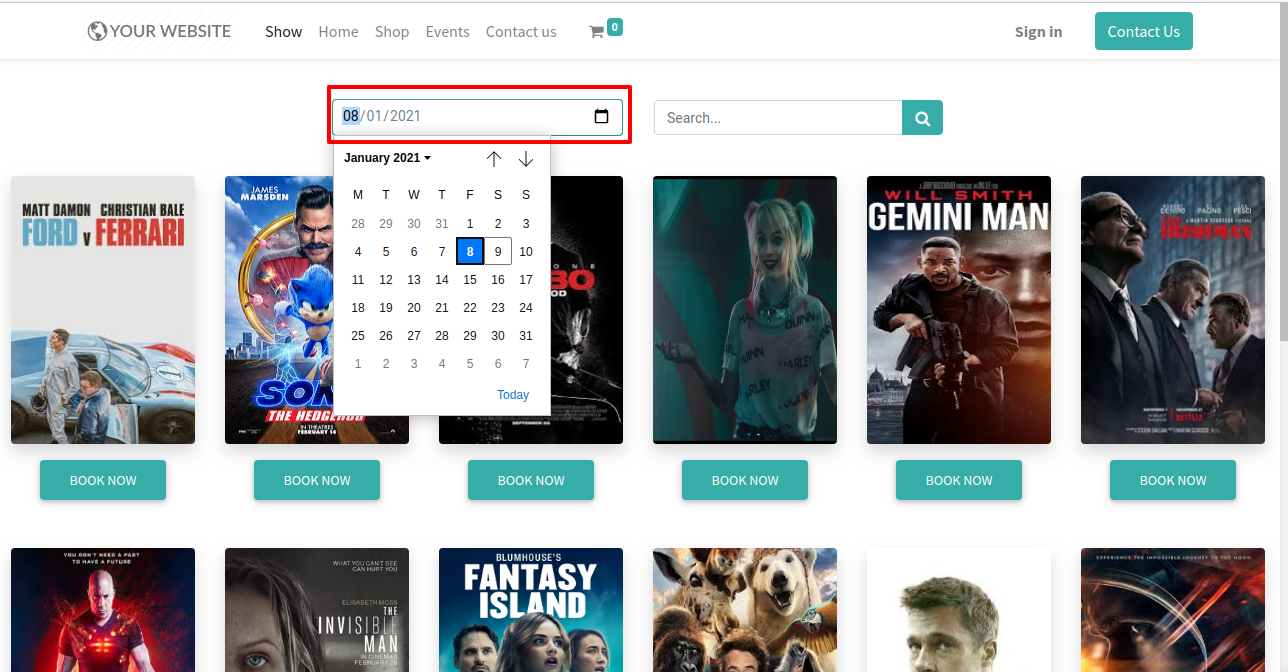Go to previous month with up arrow
This screenshot has width=1288, height=672.
point(494,159)
